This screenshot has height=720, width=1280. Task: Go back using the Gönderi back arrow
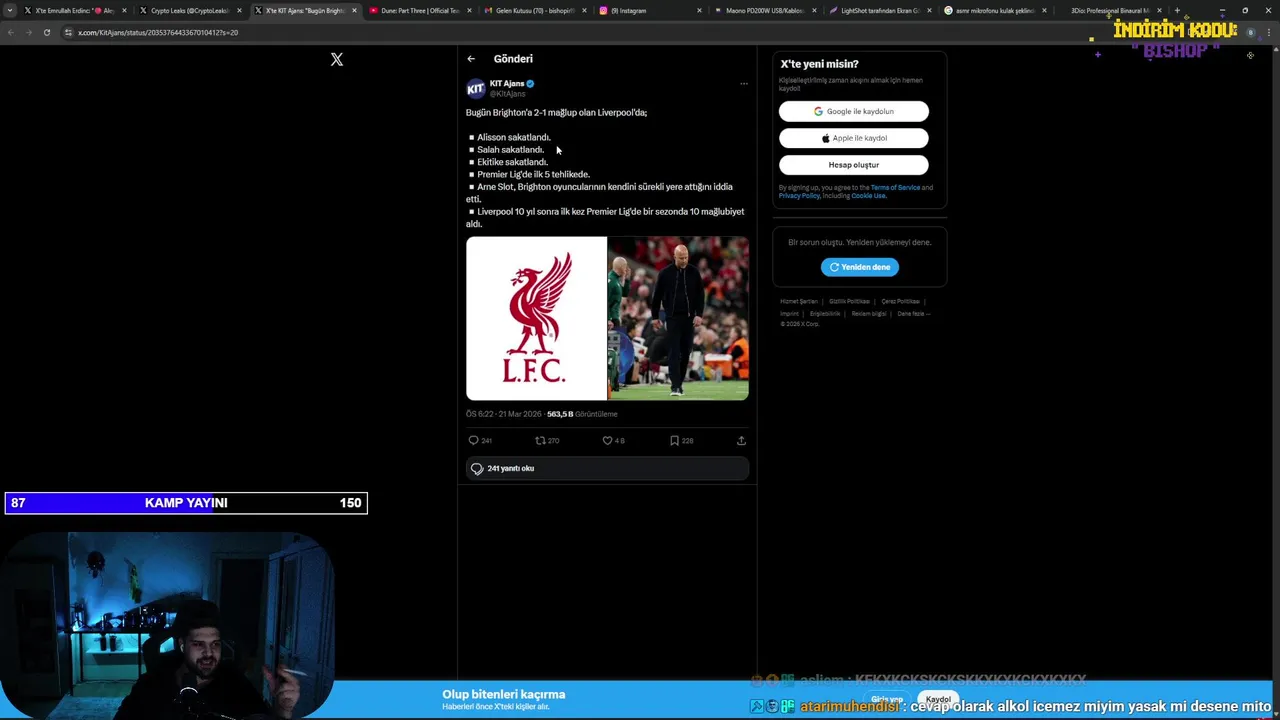click(471, 59)
